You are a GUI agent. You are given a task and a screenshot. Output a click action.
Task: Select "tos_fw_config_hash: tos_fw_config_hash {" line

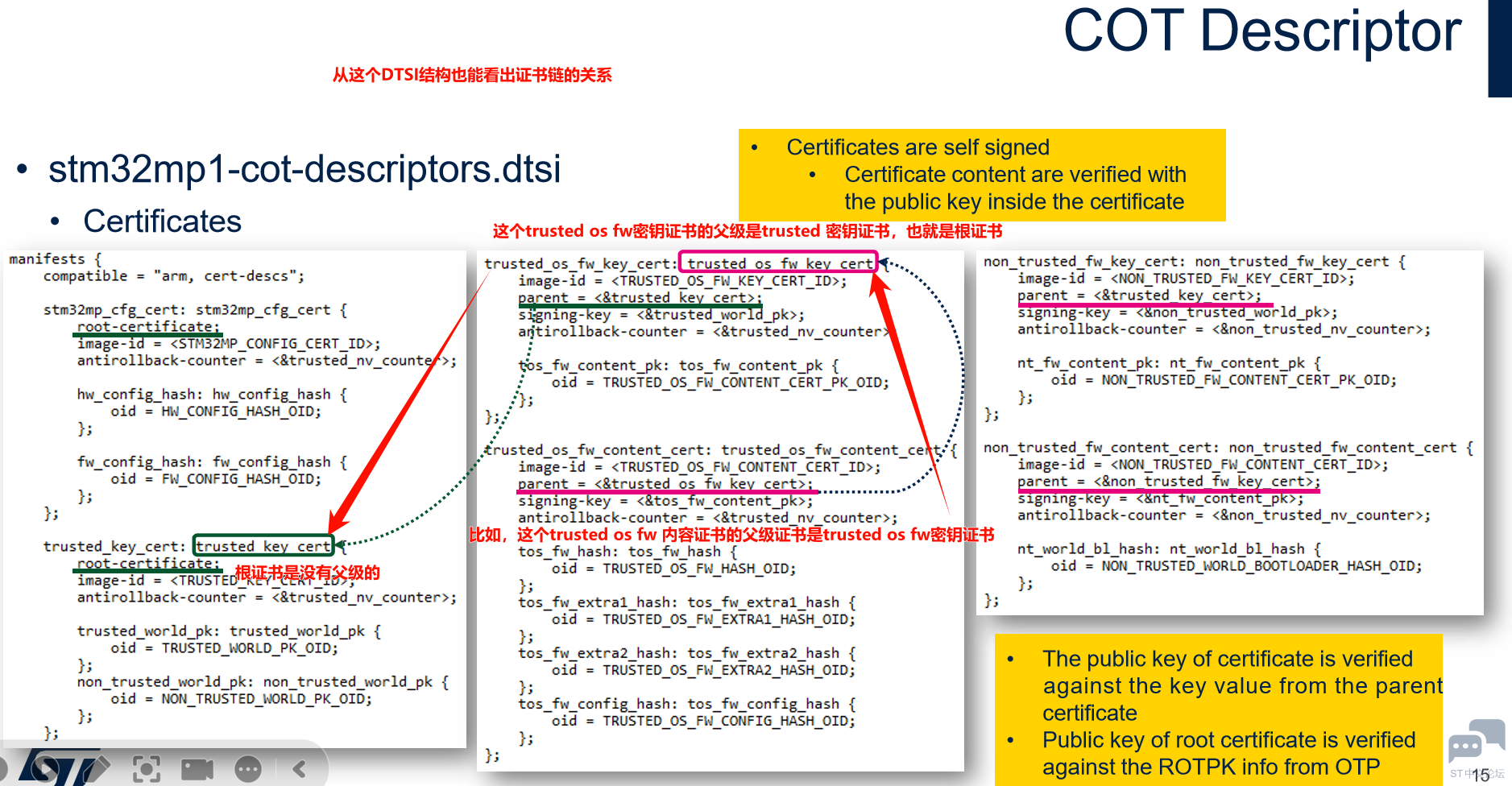[687, 704]
